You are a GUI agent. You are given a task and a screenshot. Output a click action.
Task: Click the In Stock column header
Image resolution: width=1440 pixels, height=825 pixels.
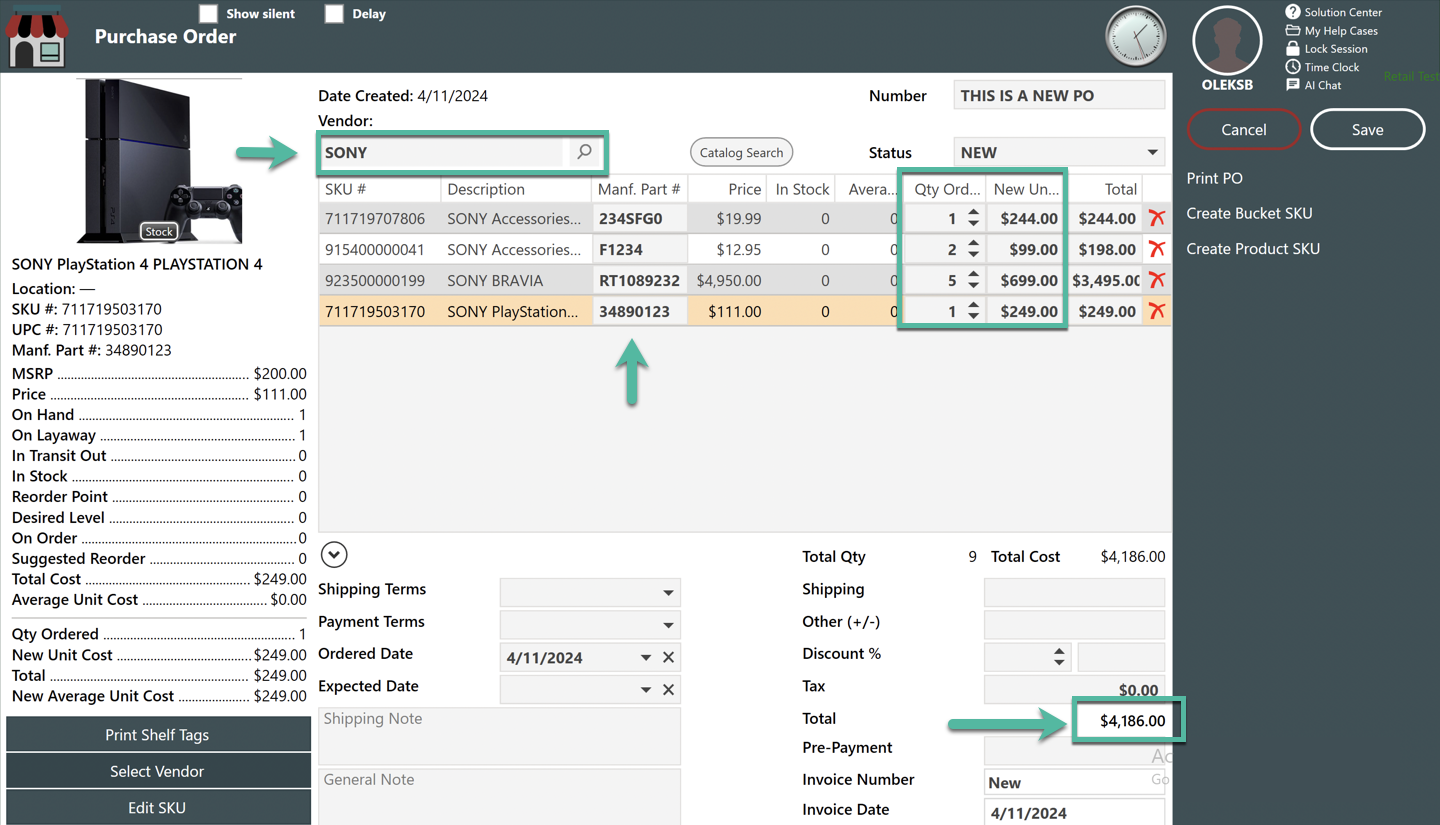pyautogui.click(x=803, y=189)
